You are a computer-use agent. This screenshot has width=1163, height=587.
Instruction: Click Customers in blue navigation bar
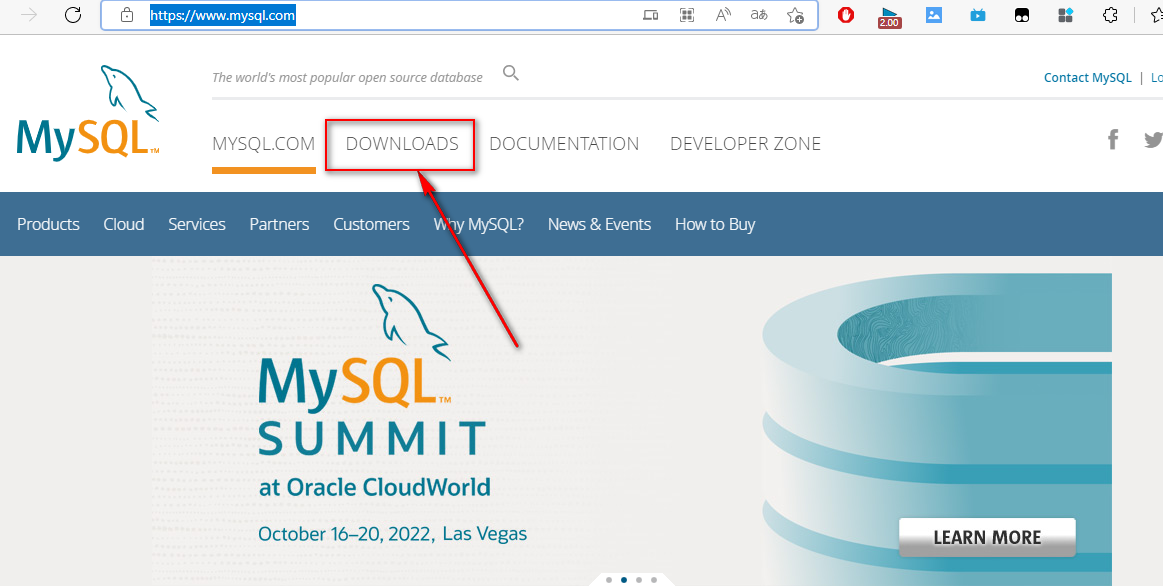point(372,224)
